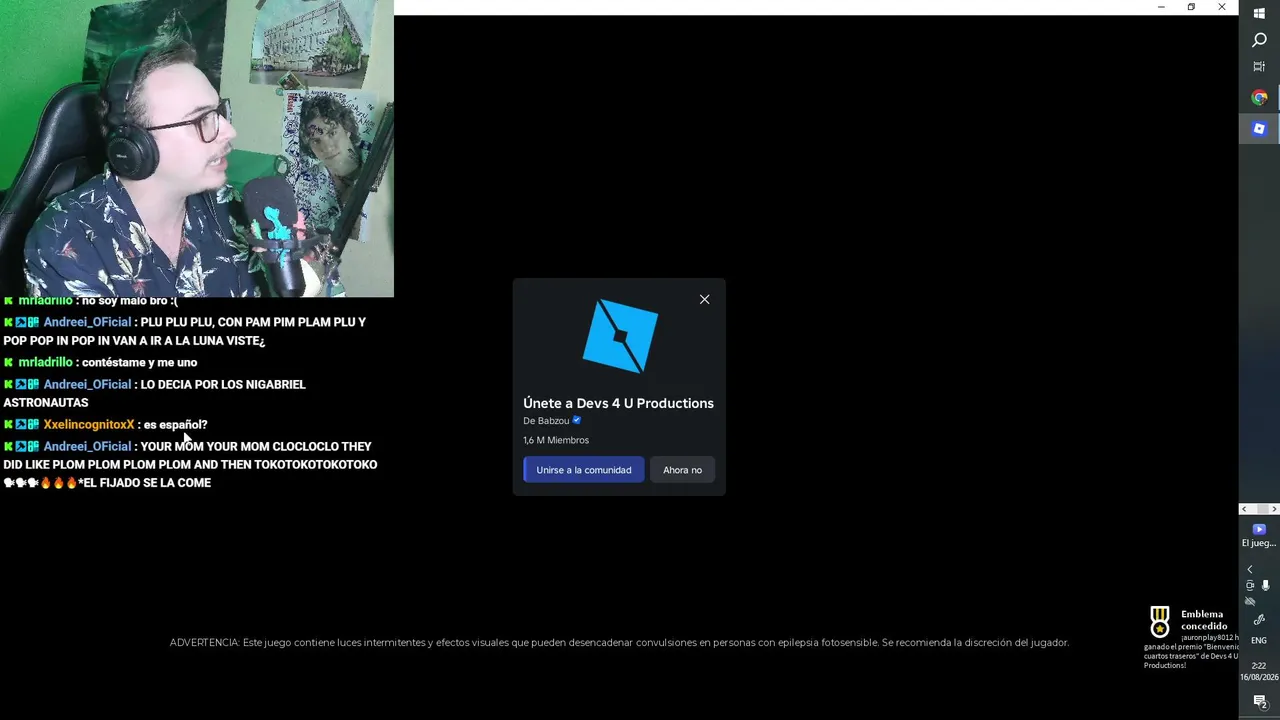Click the Emblema concedido medal icon
Viewport: 1280px width, 720px height.
[1160, 621]
